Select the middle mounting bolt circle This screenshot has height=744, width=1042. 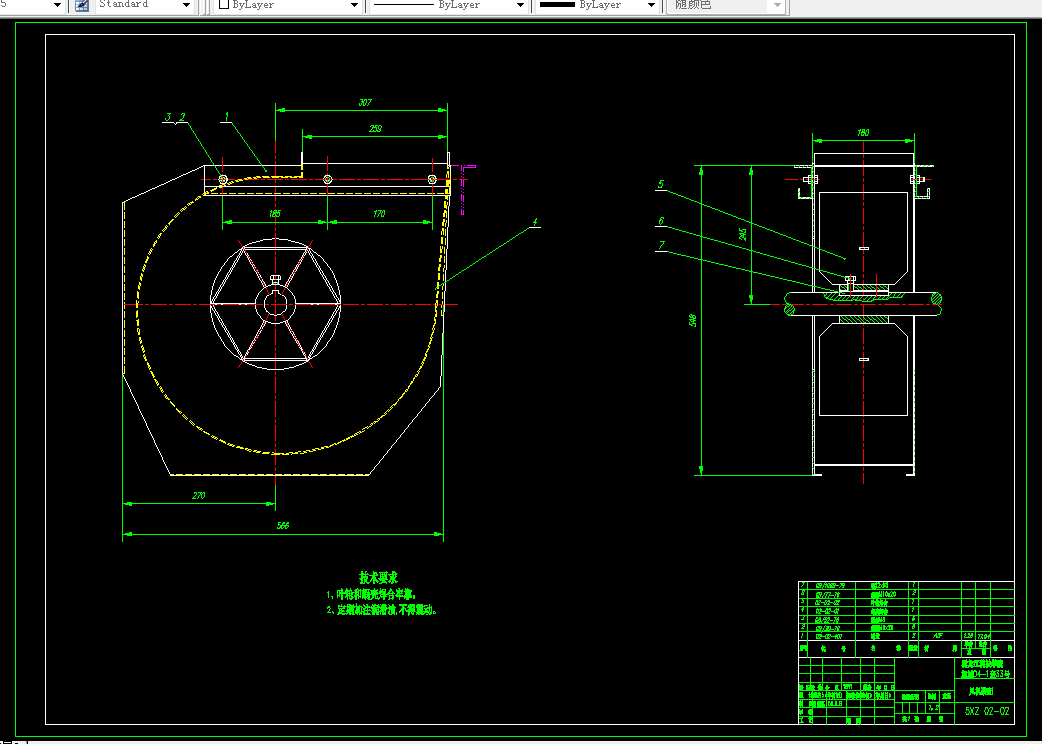(x=327, y=179)
